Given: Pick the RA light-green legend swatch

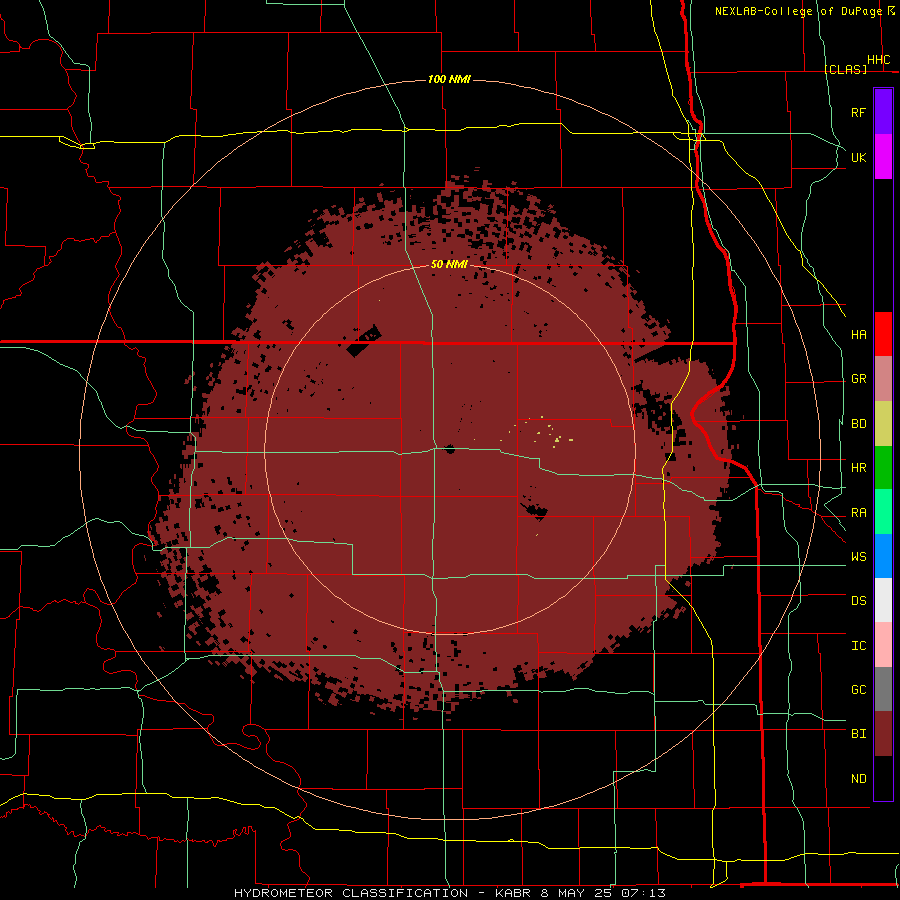Looking at the screenshot, I should [883, 512].
